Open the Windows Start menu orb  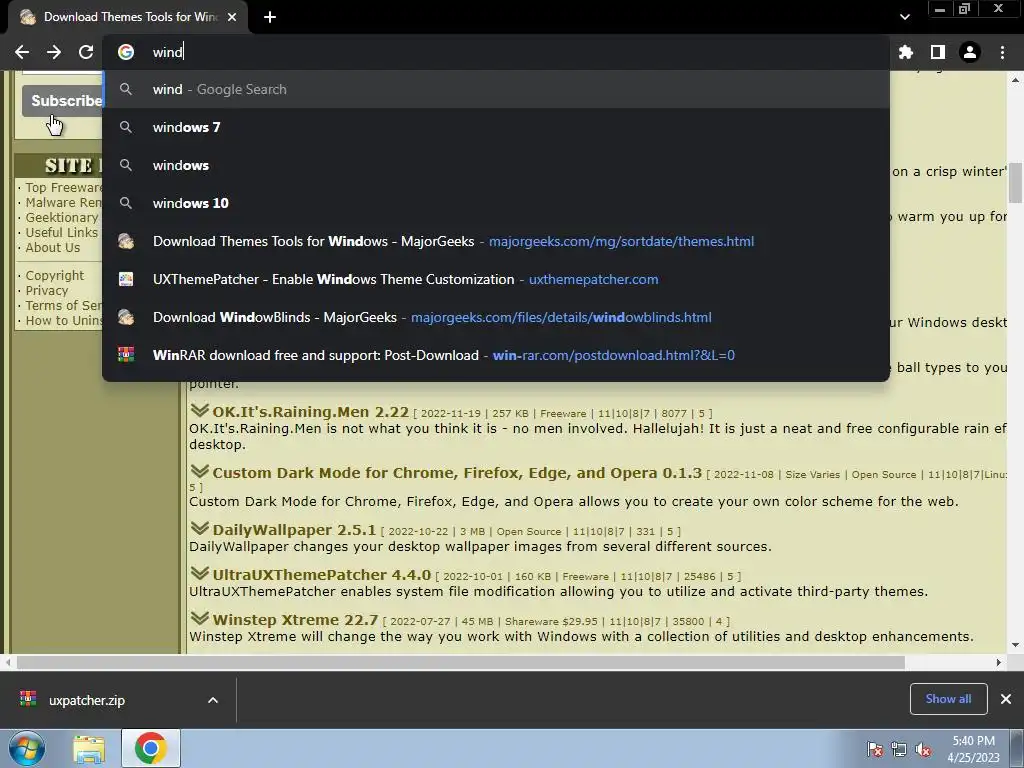27,748
